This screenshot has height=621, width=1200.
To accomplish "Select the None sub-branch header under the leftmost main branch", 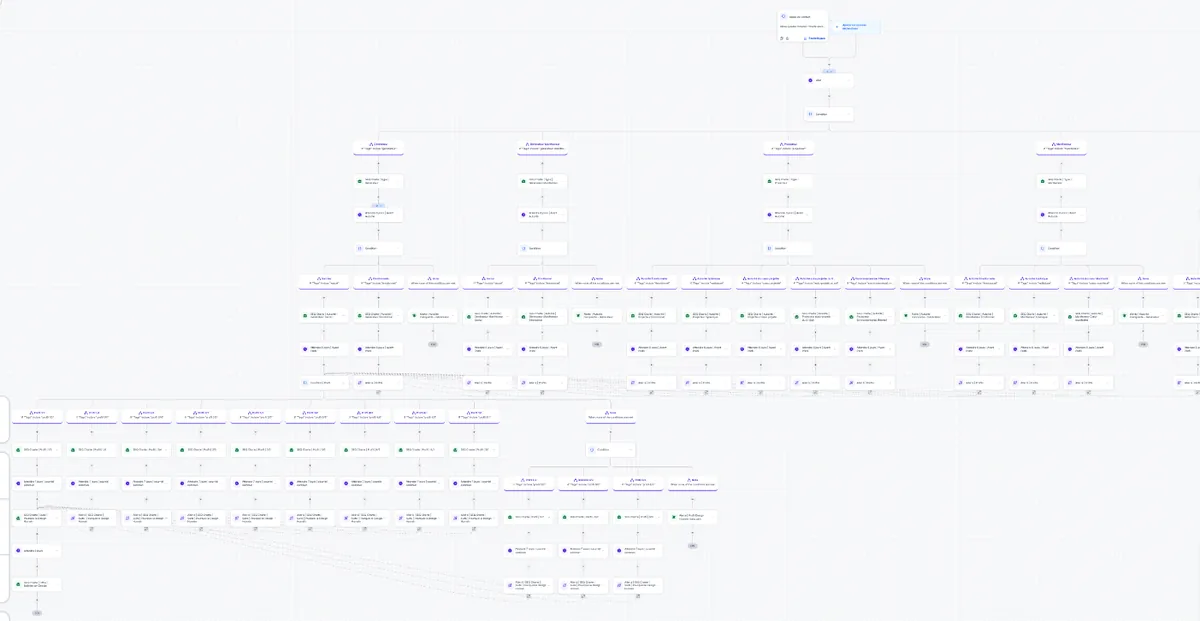I will [433, 281].
